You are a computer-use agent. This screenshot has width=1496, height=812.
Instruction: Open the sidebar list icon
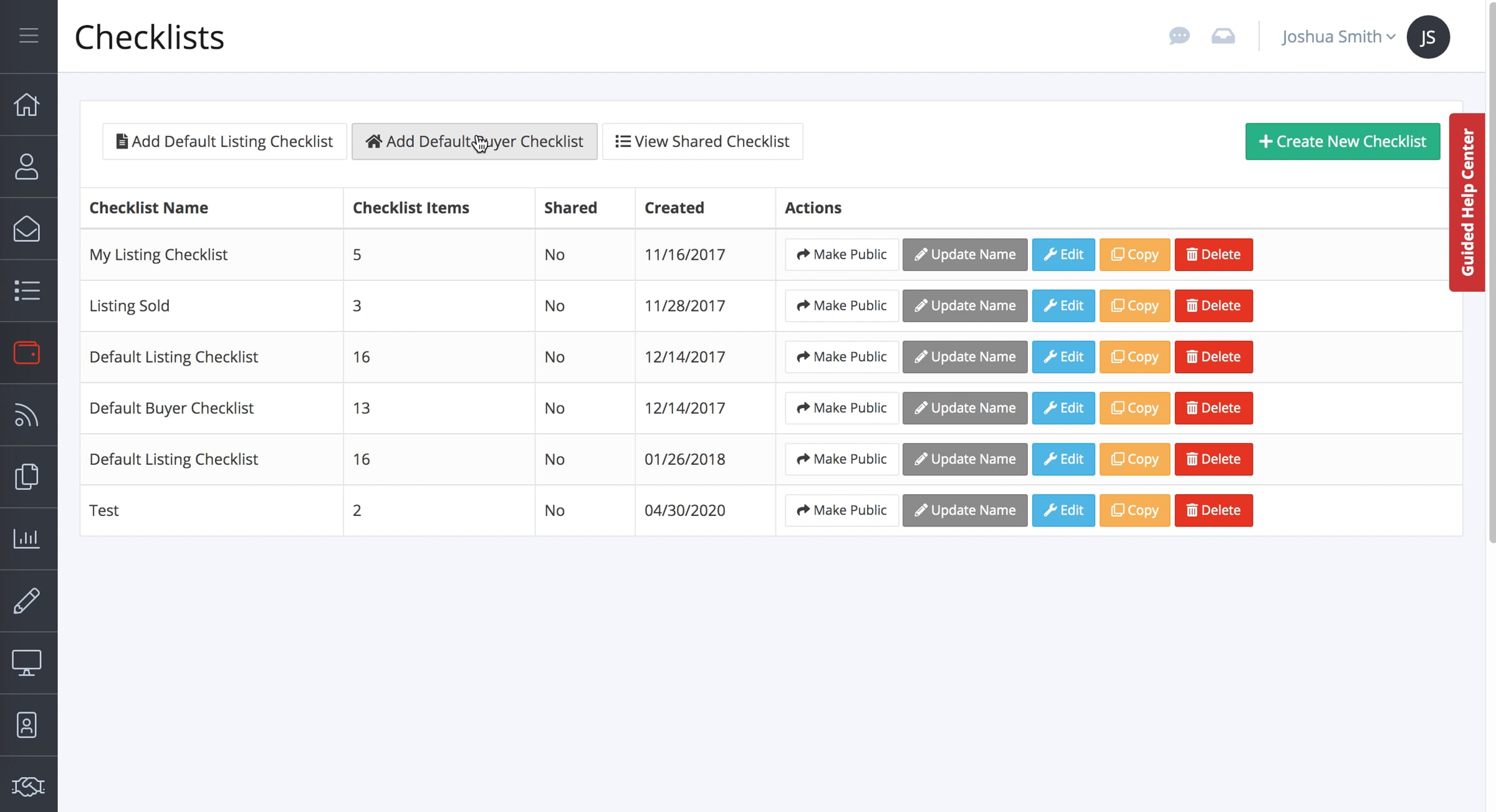coord(27,290)
